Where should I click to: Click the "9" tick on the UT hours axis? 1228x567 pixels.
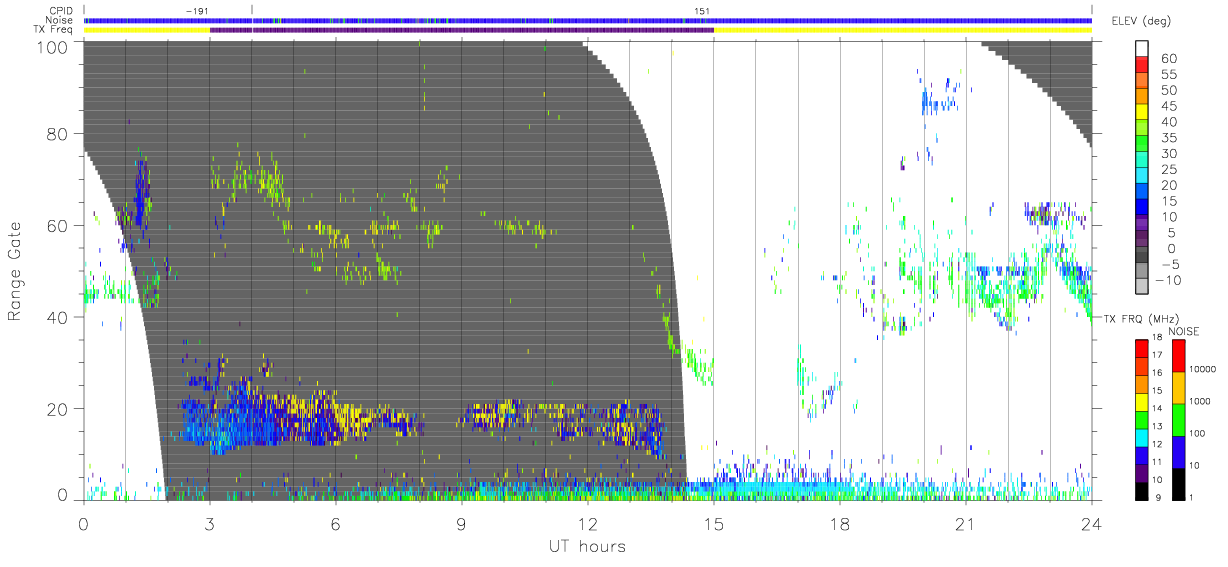coord(461,524)
